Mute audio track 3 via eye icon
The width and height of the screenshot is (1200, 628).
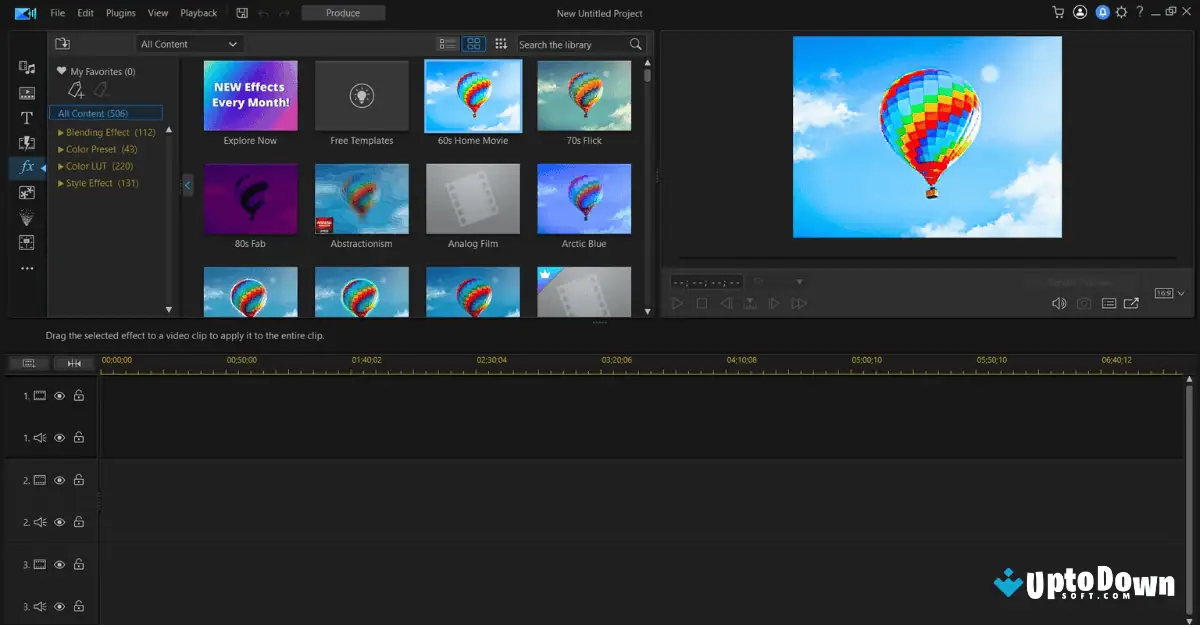59,606
